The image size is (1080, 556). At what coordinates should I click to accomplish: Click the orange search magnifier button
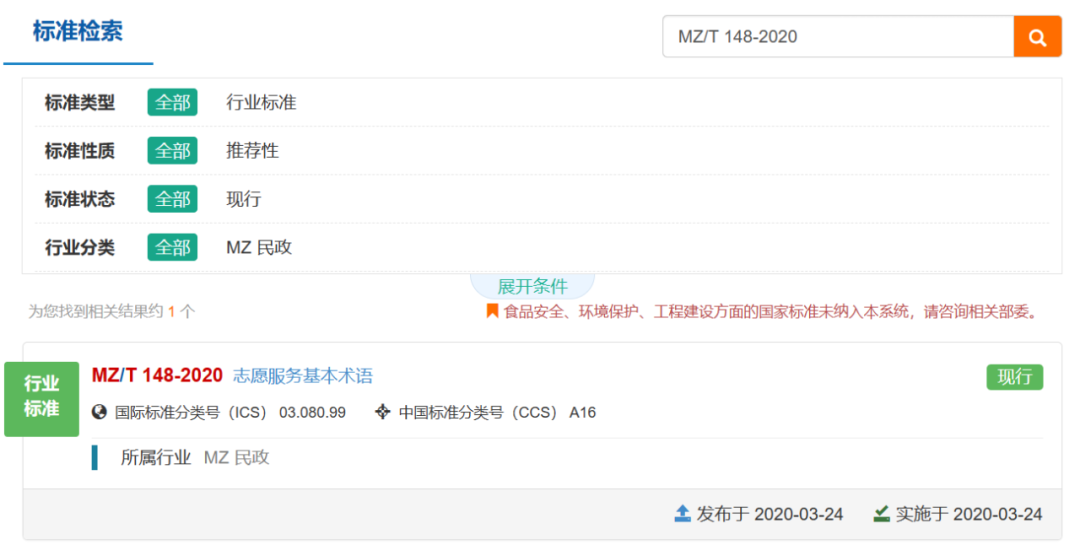pyautogui.click(x=1037, y=37)
